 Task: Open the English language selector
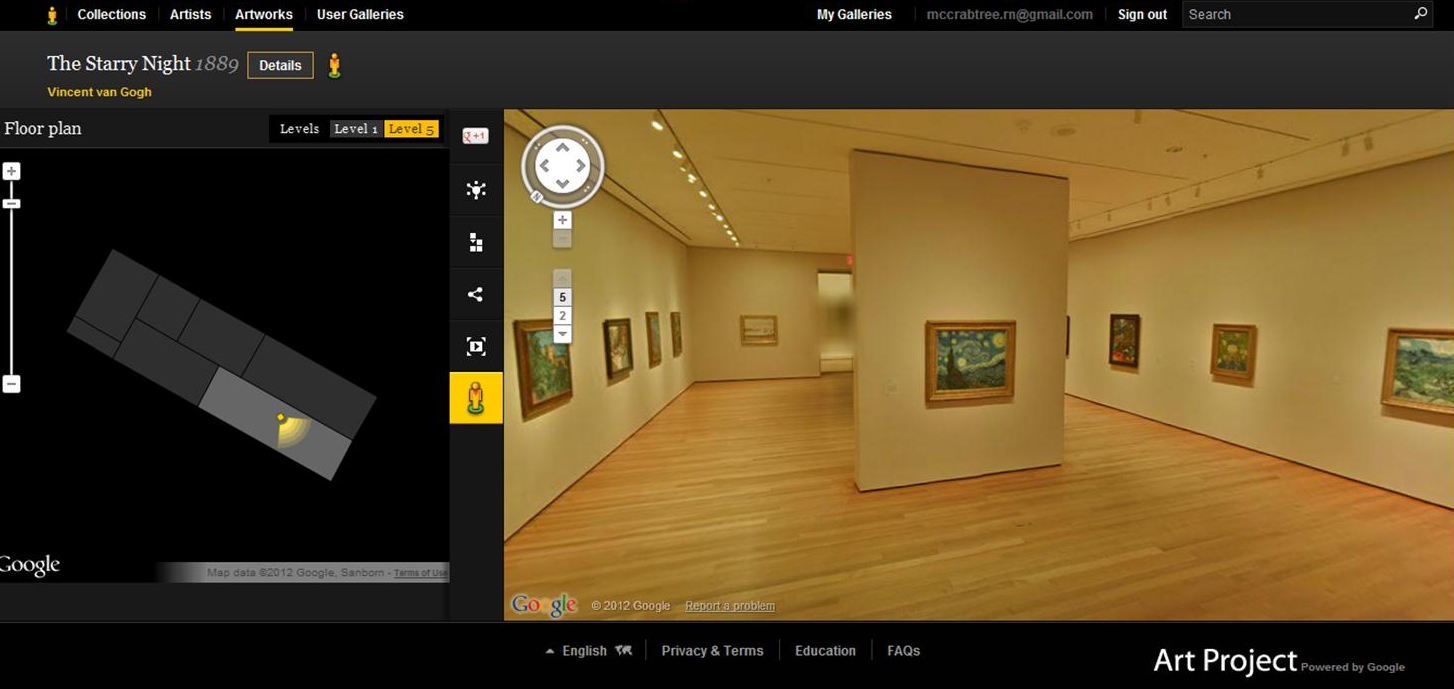(x=588, y=651)
